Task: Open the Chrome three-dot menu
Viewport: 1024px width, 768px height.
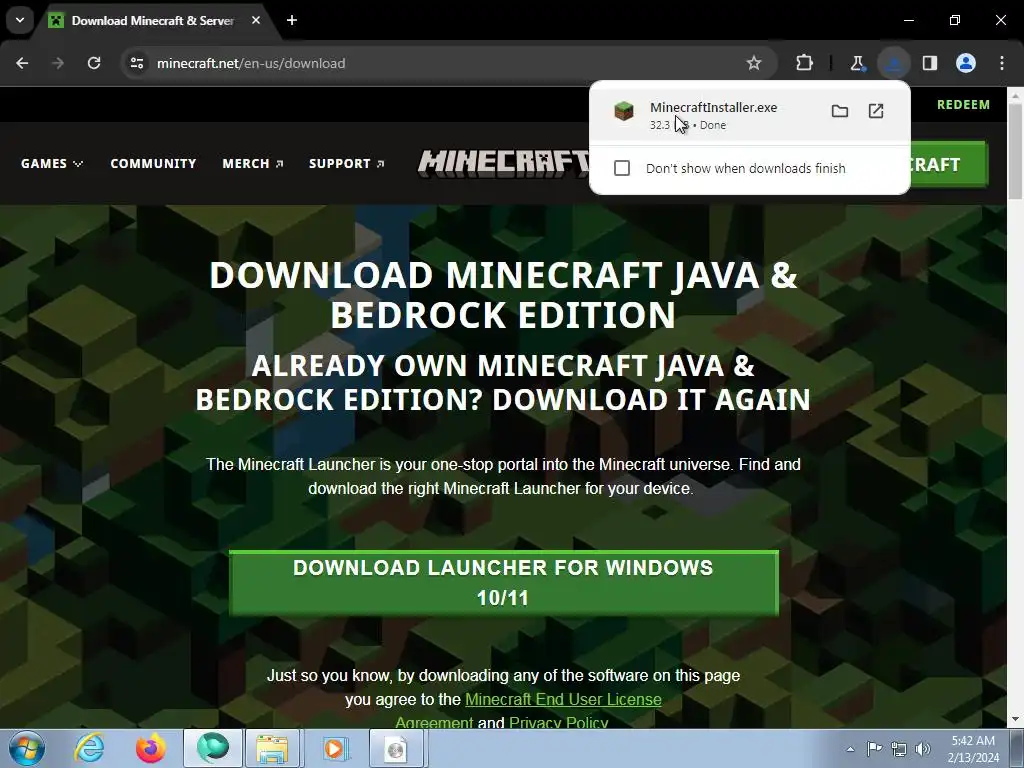Action: point(1002,63)
